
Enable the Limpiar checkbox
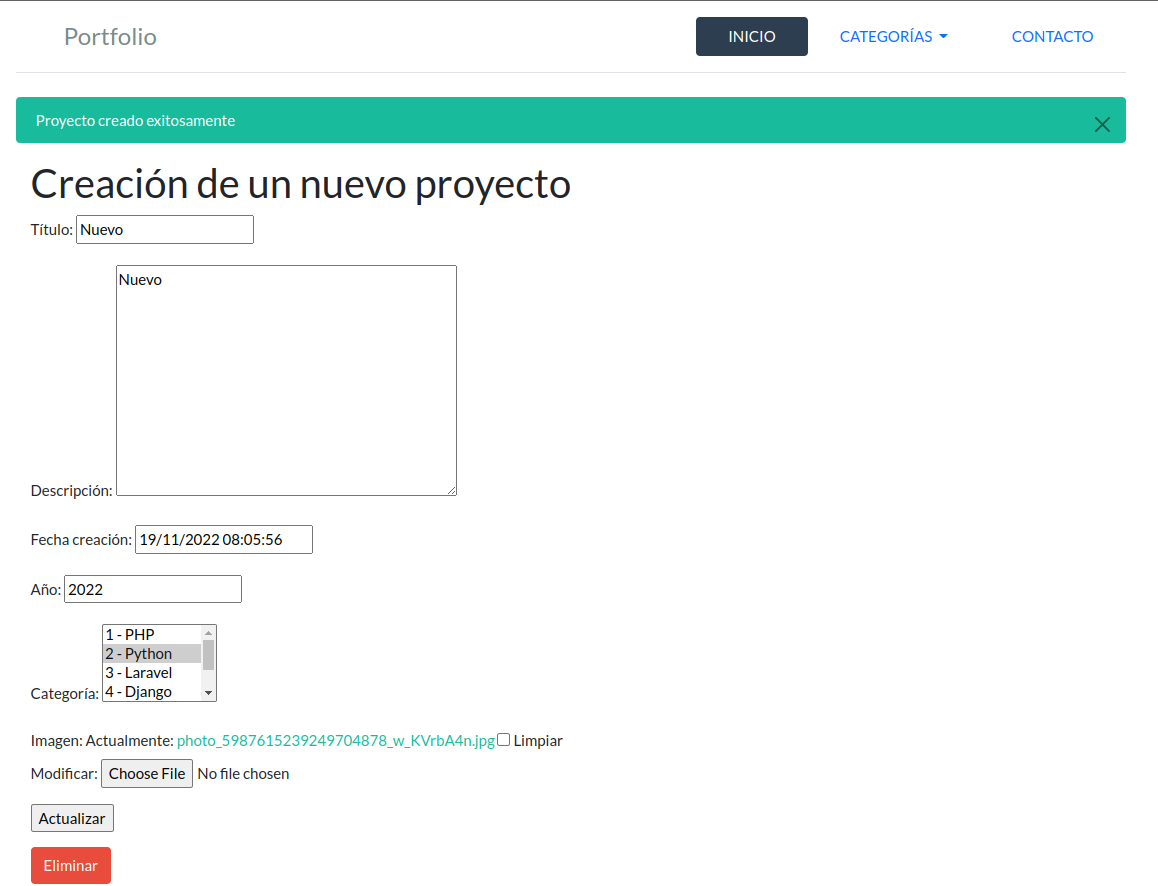(x=504, y=741)
